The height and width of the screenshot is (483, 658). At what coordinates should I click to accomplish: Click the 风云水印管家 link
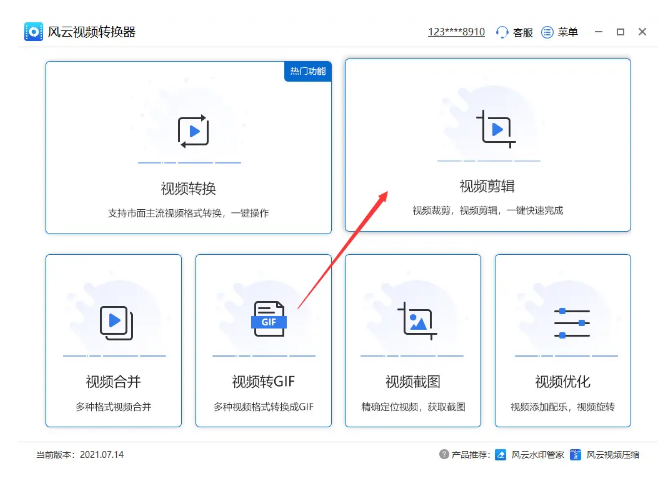[x=538, y=454]
